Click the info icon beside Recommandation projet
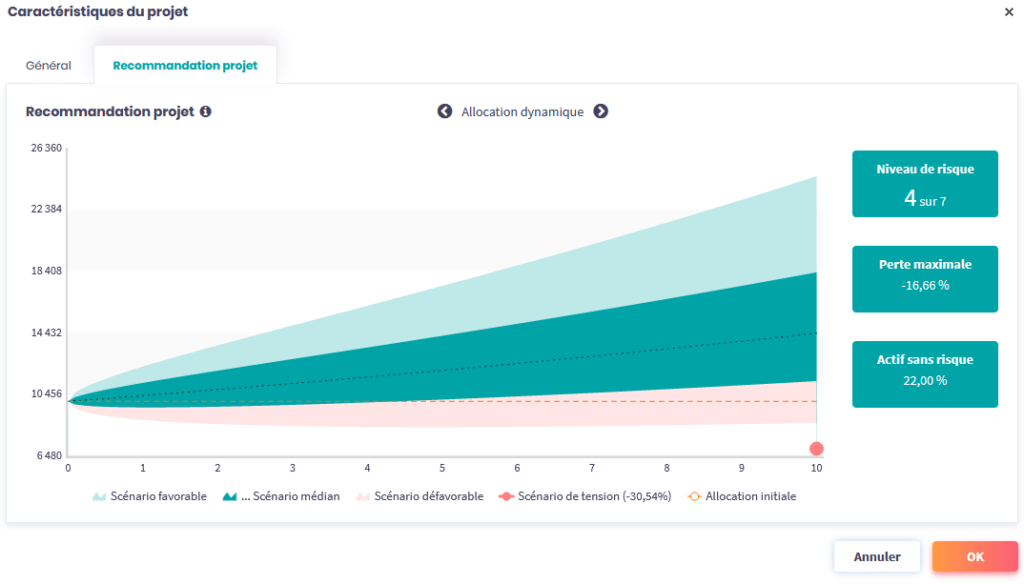Screen dimensions: 1024x584 (x=205, y=112)
